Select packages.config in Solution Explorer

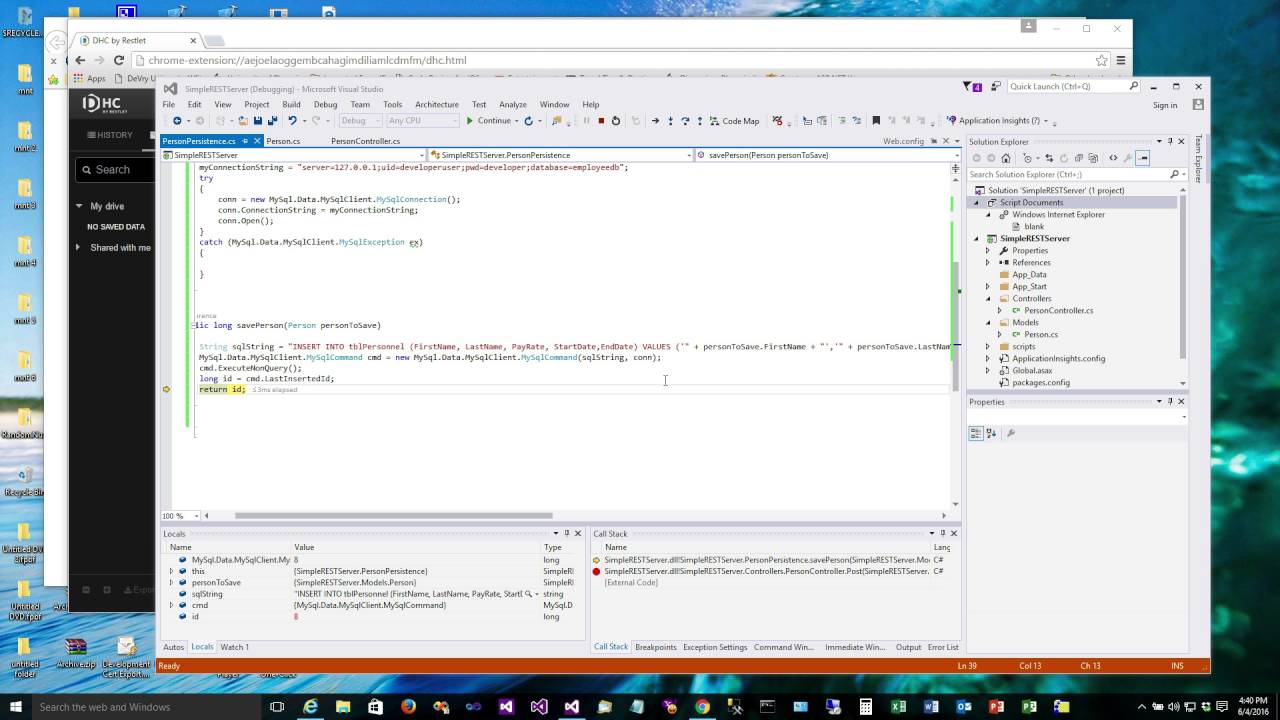point(1041,382)
